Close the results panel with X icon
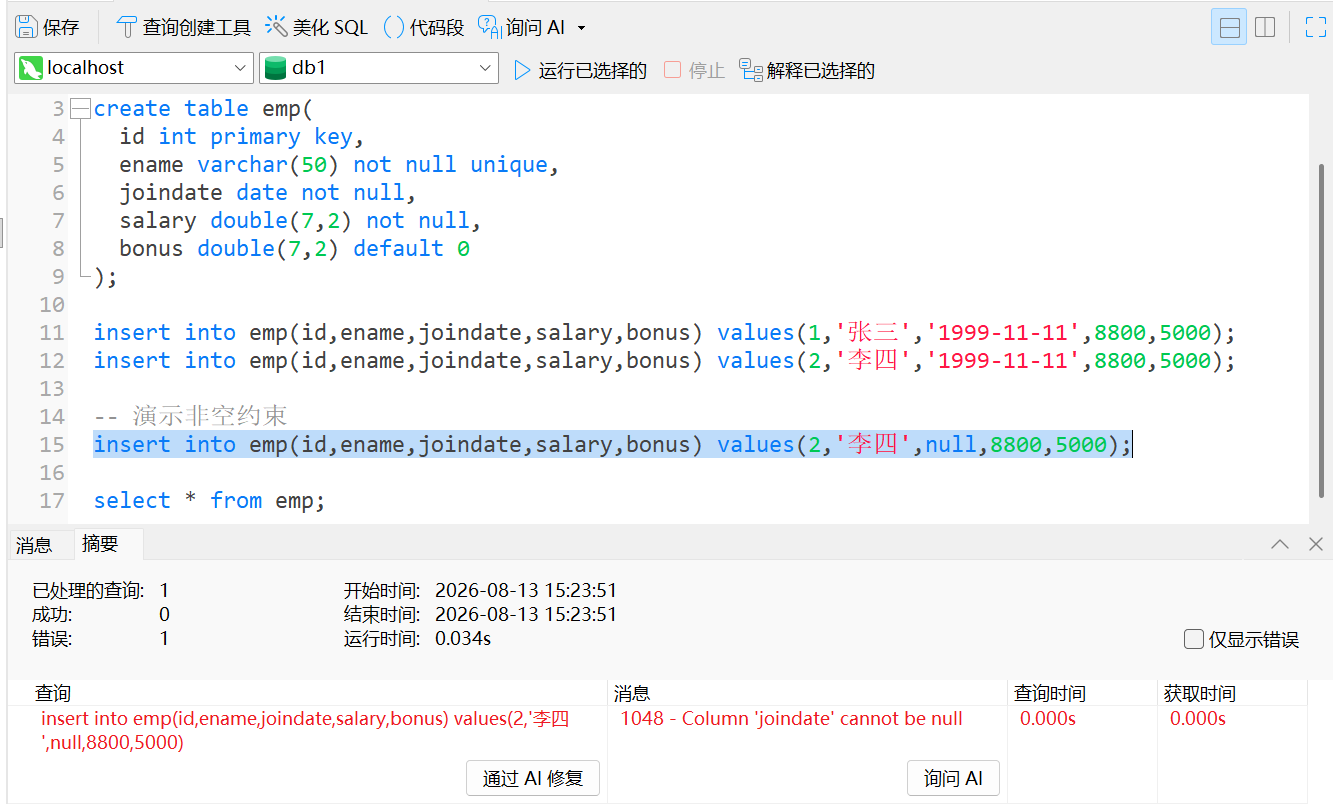1333x804 pixels. pyautogui.click(x=1315, y=544)
